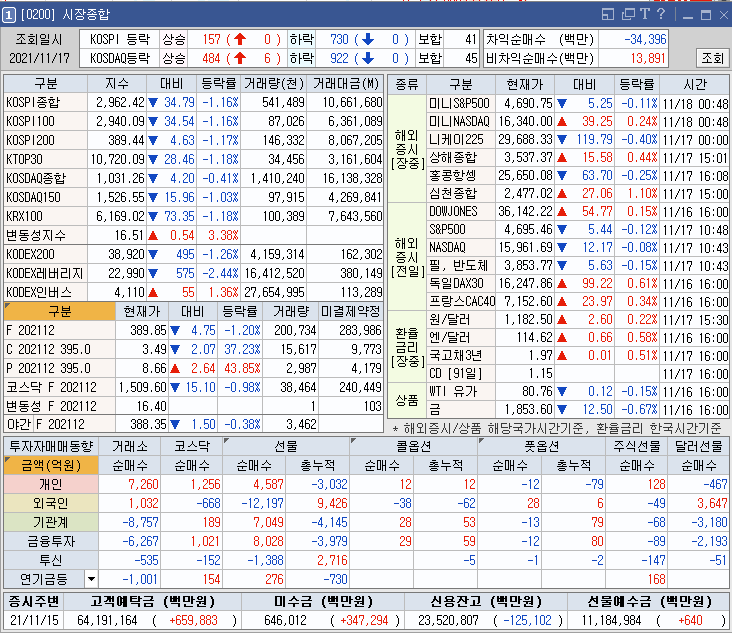732x633 pixels.
Task: Select the 기관계 investor row label
Action: pos(51,522)
